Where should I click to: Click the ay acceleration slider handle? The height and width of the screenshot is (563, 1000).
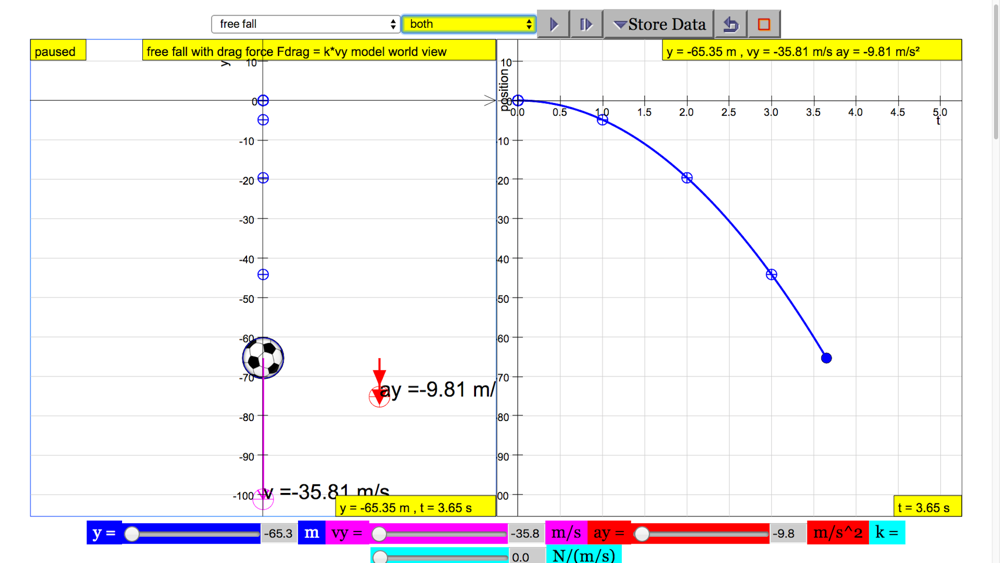642,534
